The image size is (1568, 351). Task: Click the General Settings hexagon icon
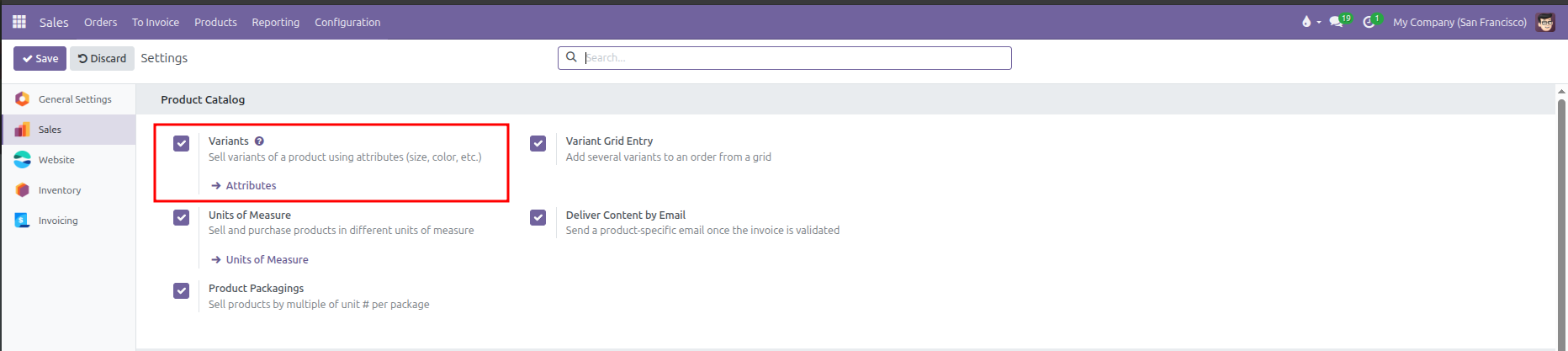pos(23,99)
